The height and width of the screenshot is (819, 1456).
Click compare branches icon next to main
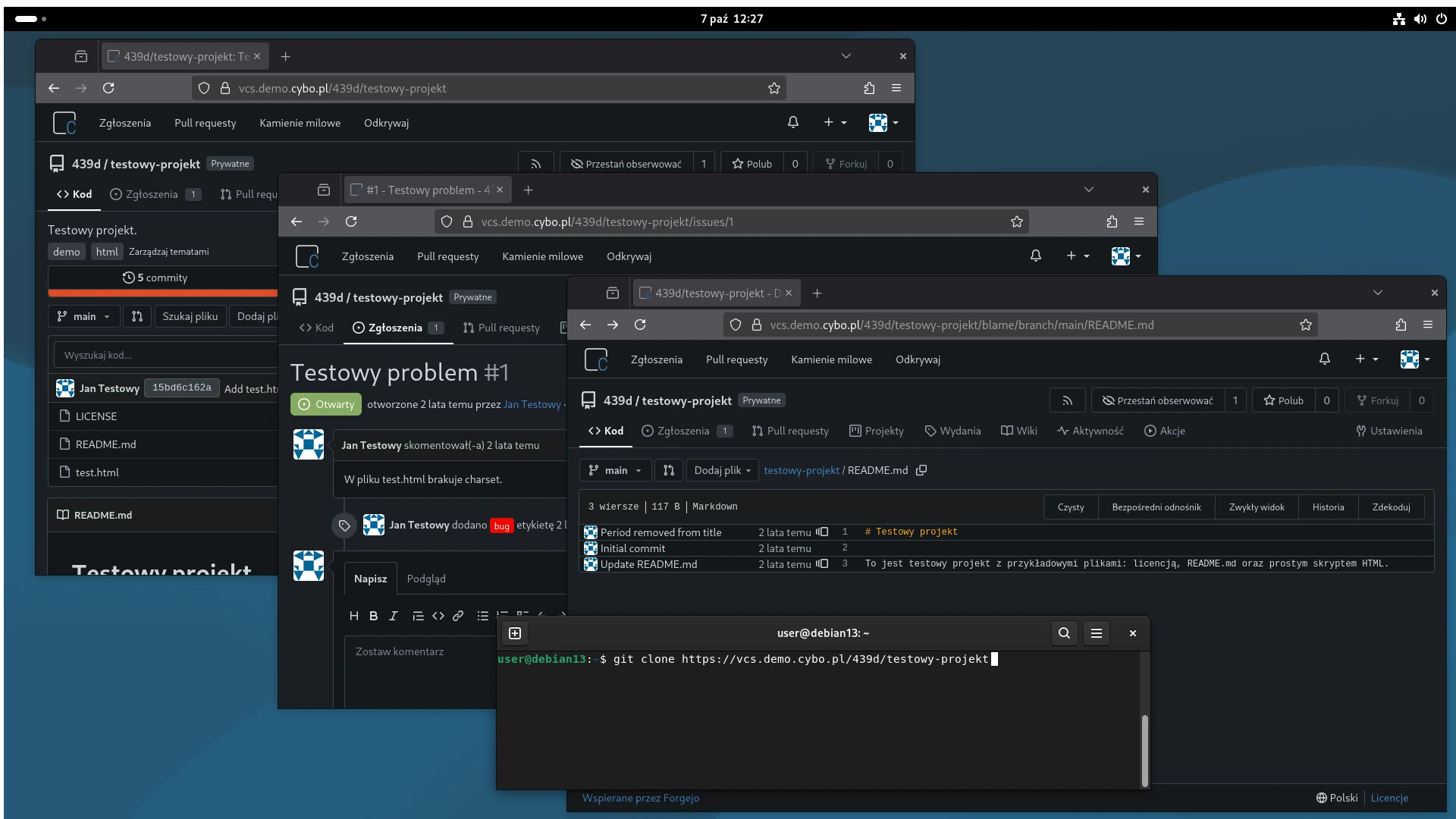(x=668, y=470)
